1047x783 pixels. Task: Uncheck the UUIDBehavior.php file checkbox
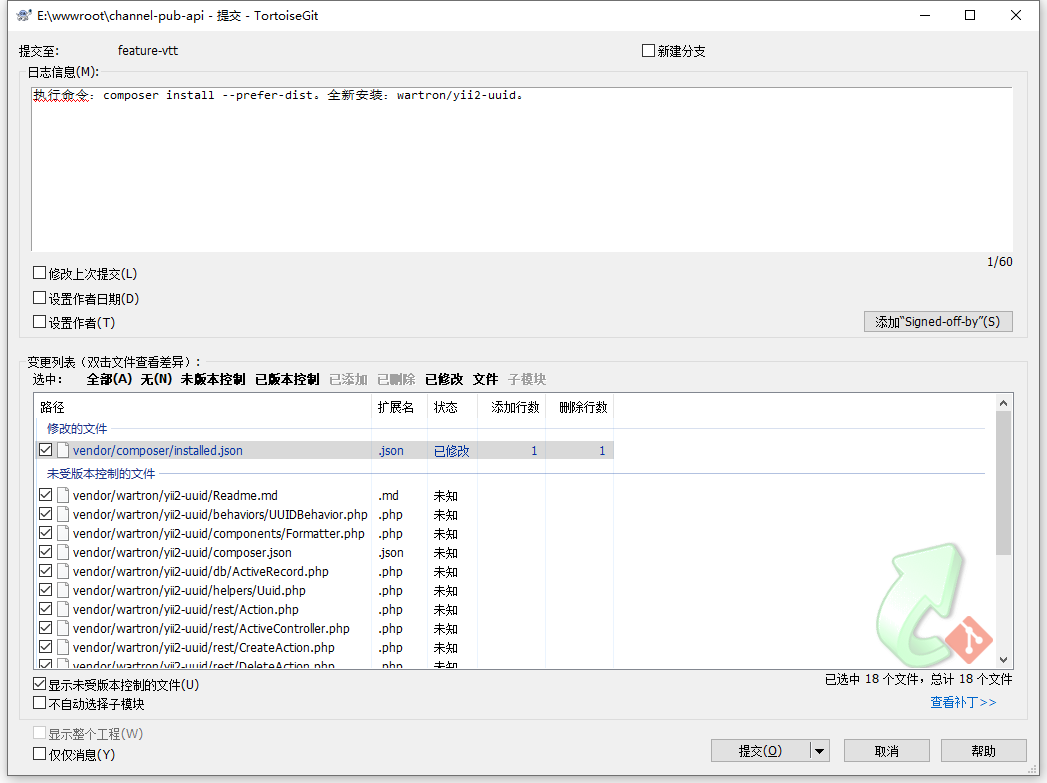pyautogui.click(x=45, y=514)
